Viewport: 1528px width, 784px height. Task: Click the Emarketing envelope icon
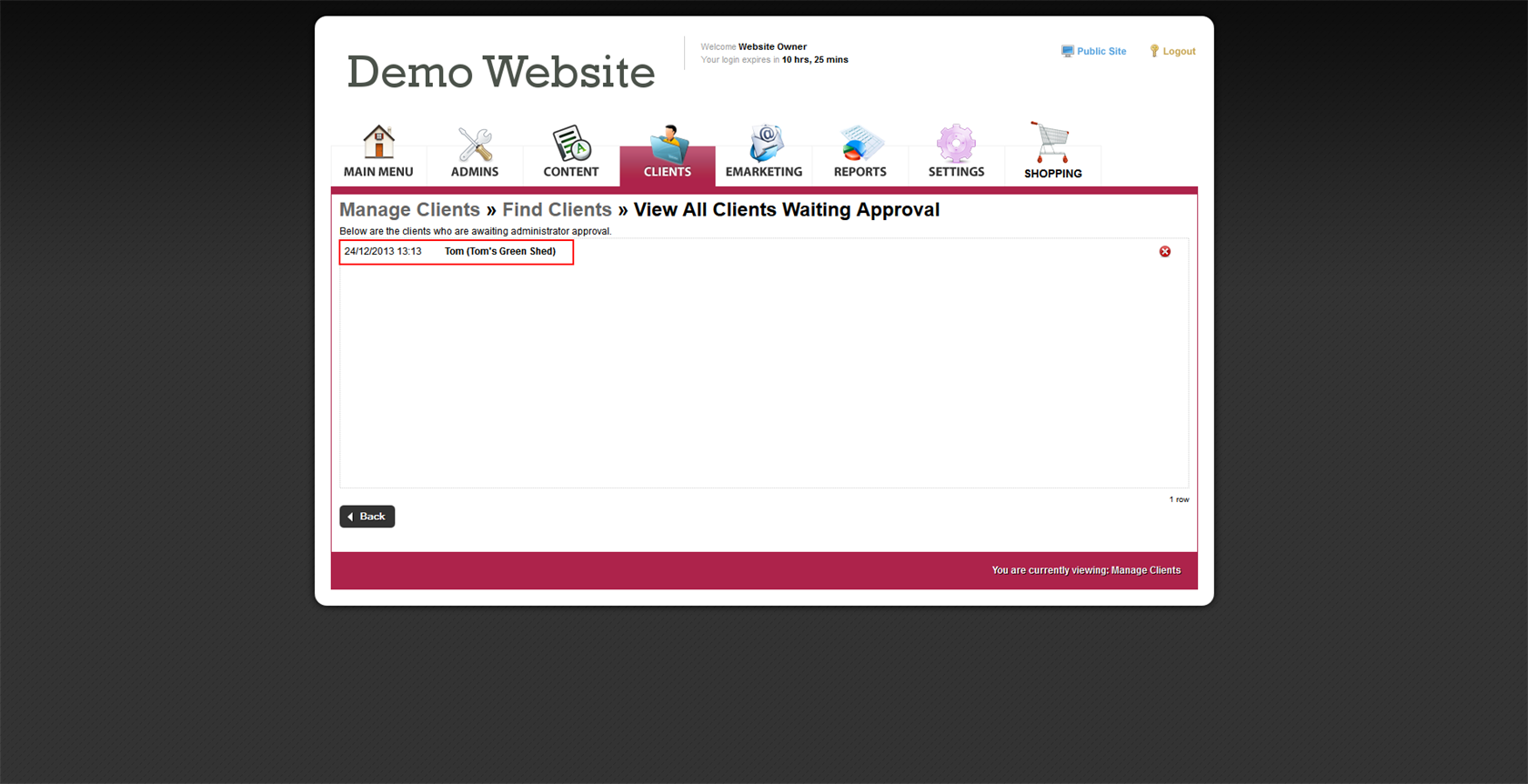click(x=764, y=143)
